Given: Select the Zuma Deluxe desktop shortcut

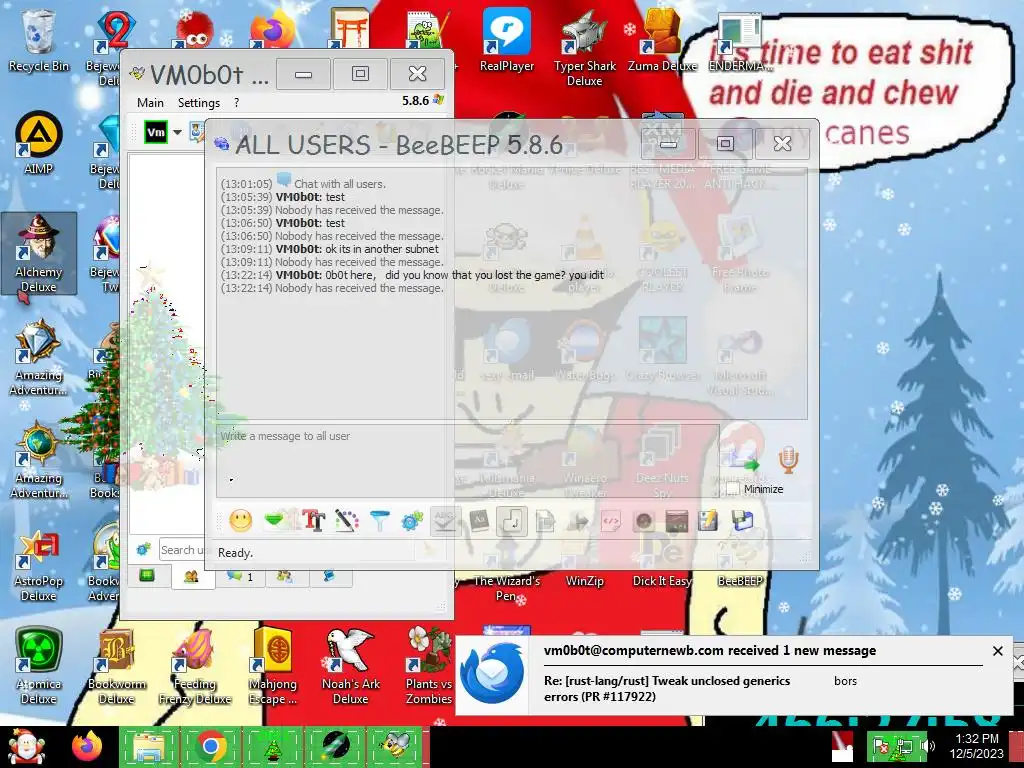Looking at the screenshot, I should click(662, 41).
